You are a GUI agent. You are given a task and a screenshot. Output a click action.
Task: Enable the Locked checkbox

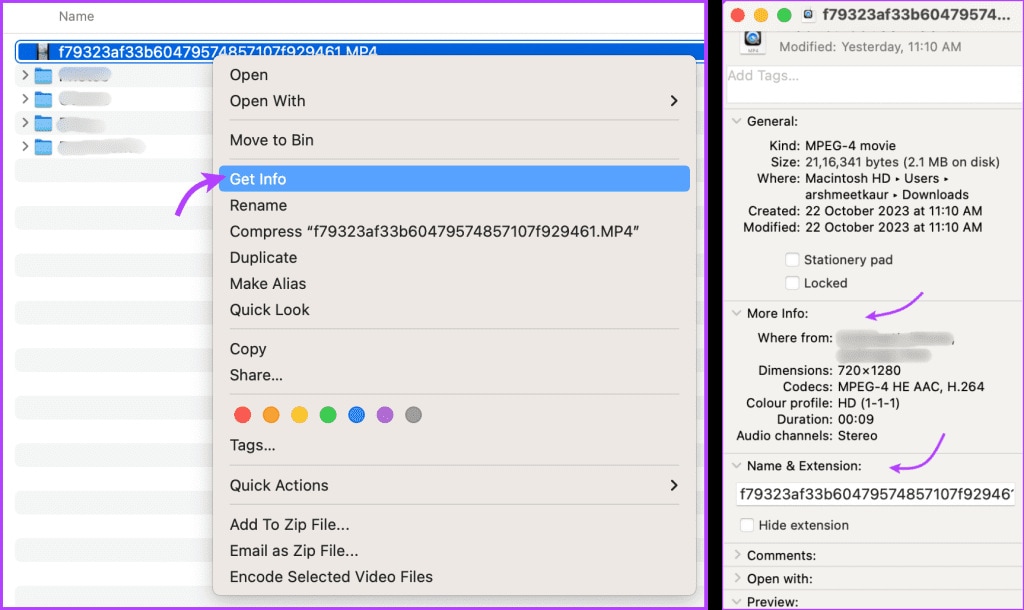(792, 283)
